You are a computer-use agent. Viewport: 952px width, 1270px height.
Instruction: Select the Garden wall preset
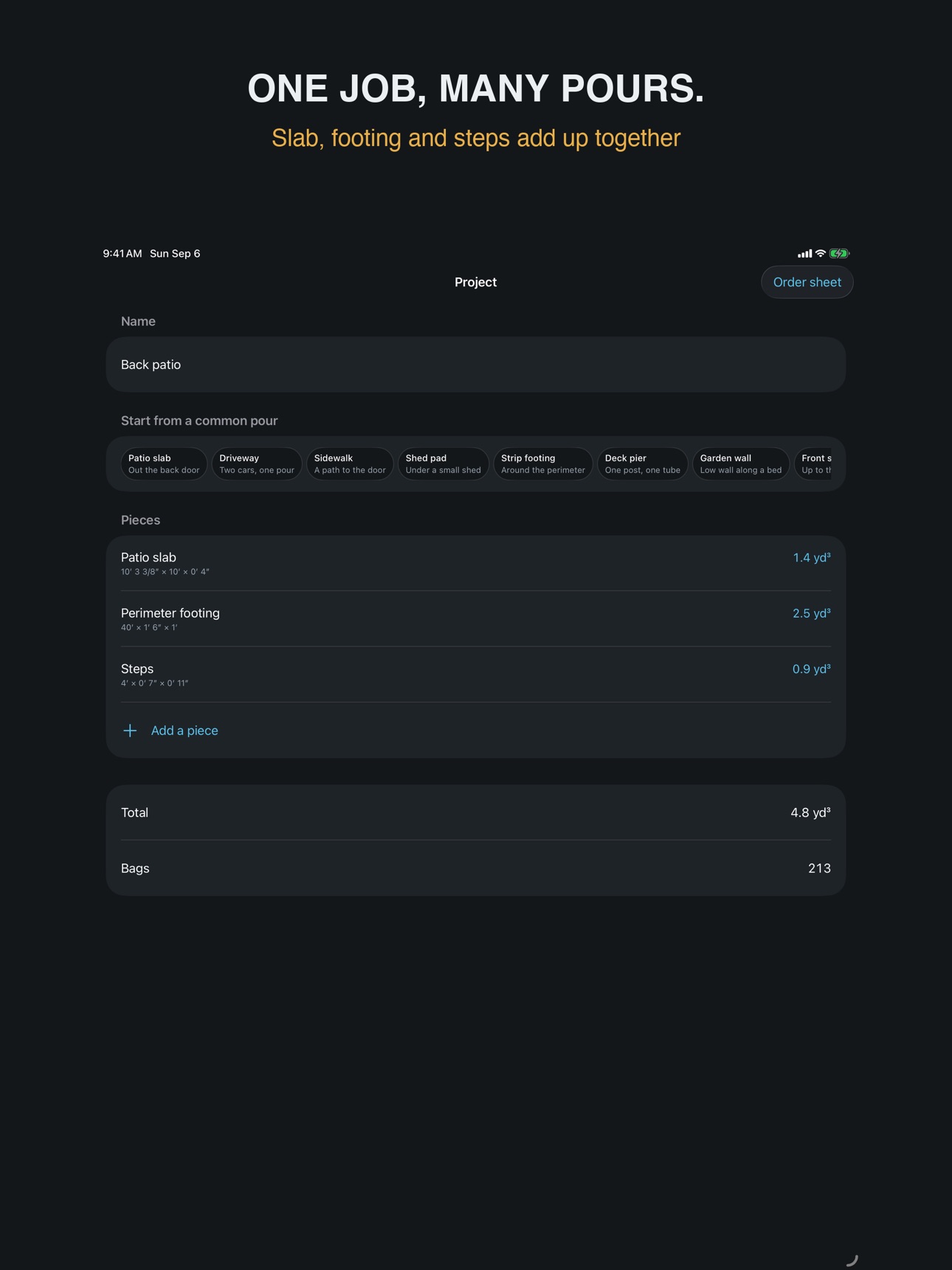pyautogui.click(x=741, y=463)
